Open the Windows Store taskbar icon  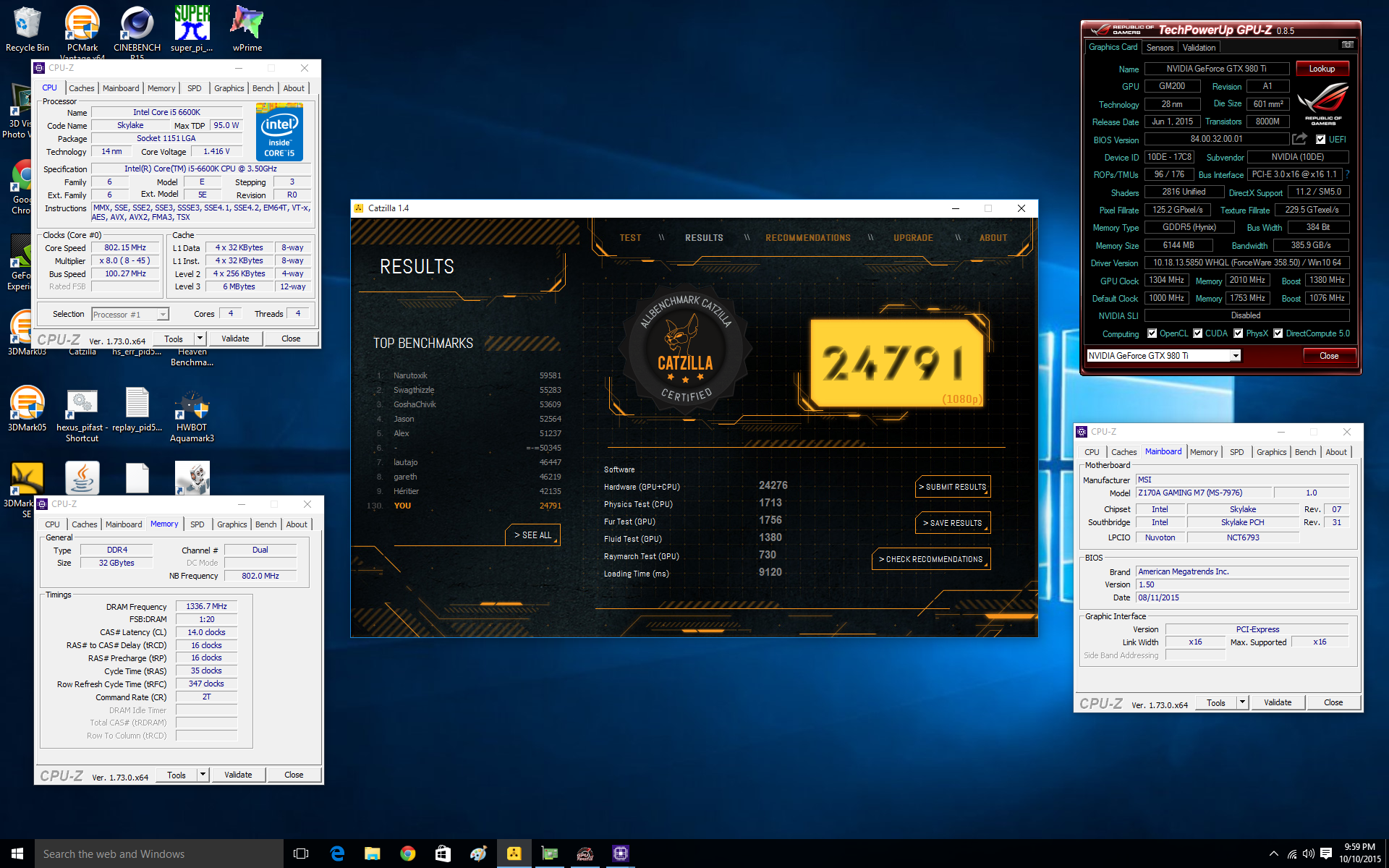point(443,854)
